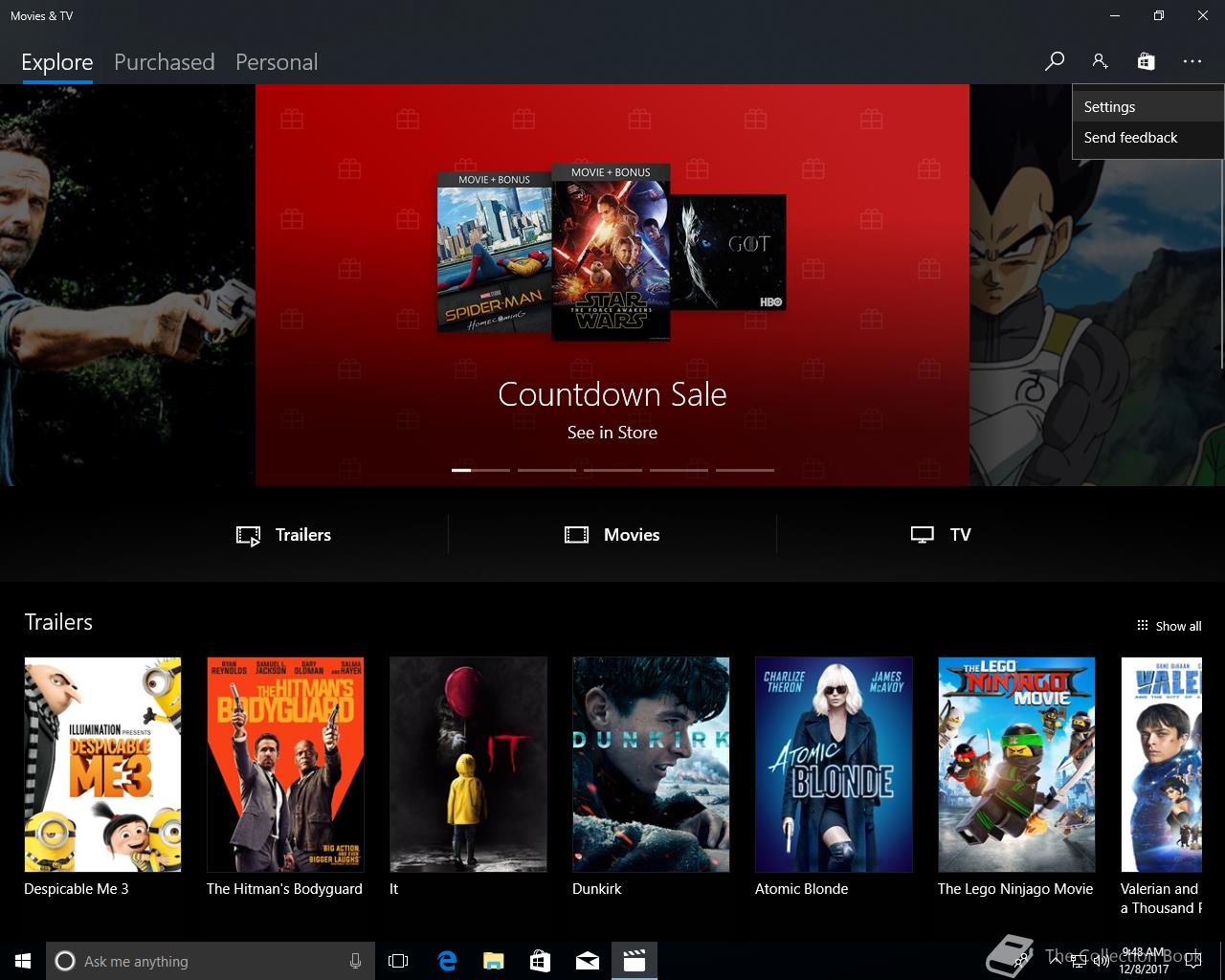Click Movies & TV clapperboard taskbar icon
1225x980 pixels.
[634, 961]
